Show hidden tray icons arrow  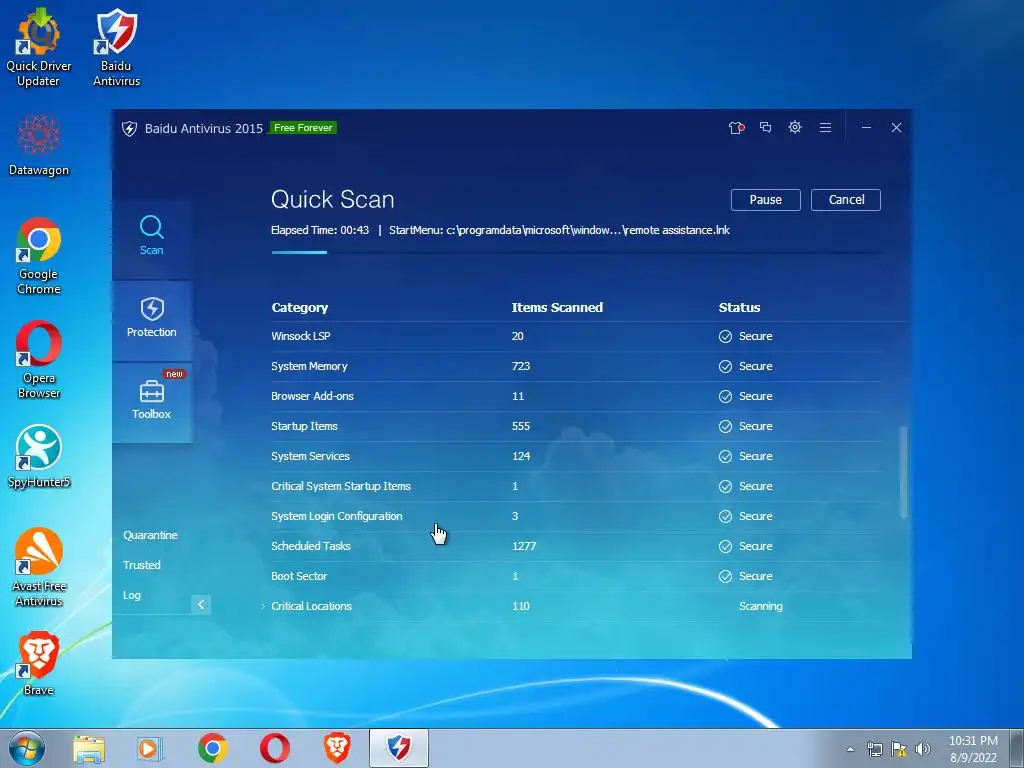pos(850,749)
